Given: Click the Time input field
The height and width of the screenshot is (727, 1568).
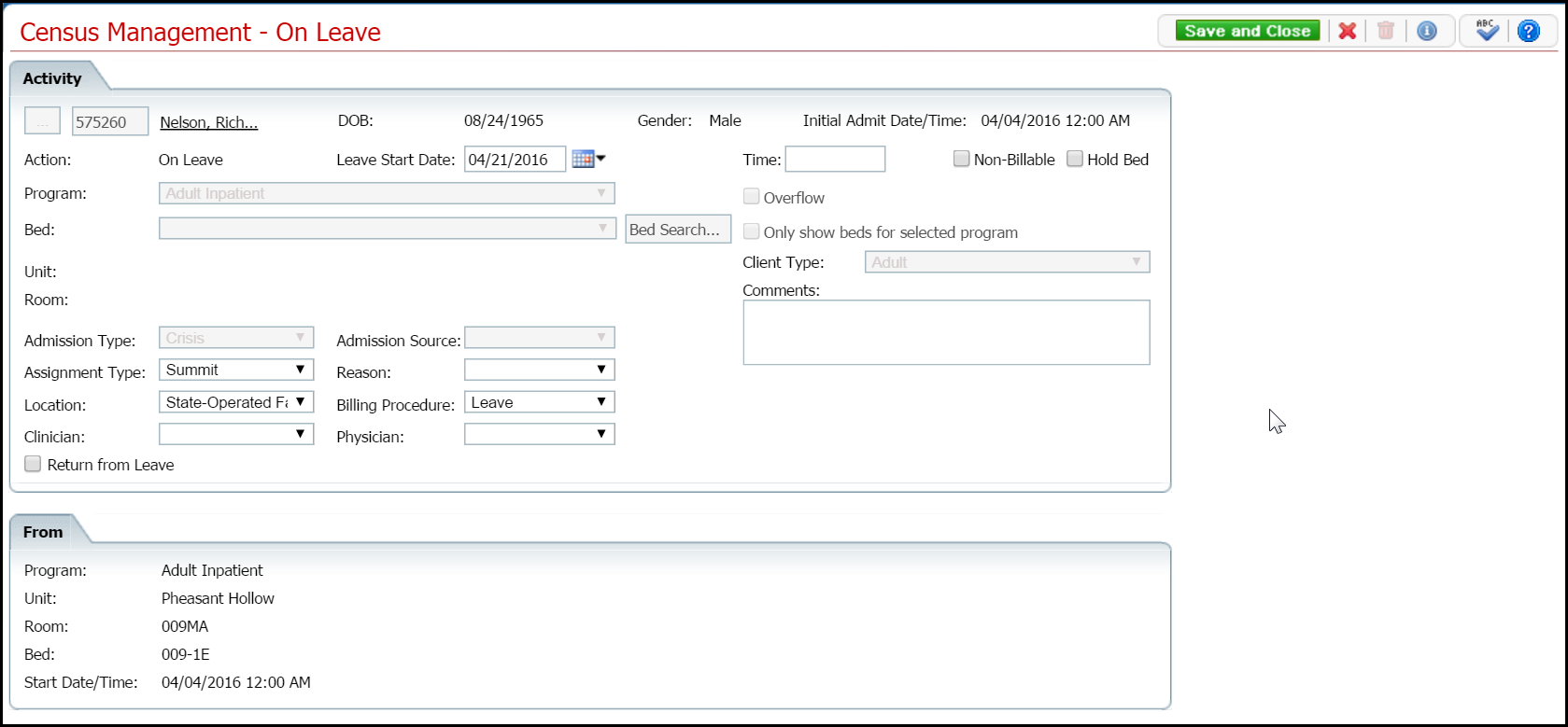Looking at the screenshot, I should (835, 160).
